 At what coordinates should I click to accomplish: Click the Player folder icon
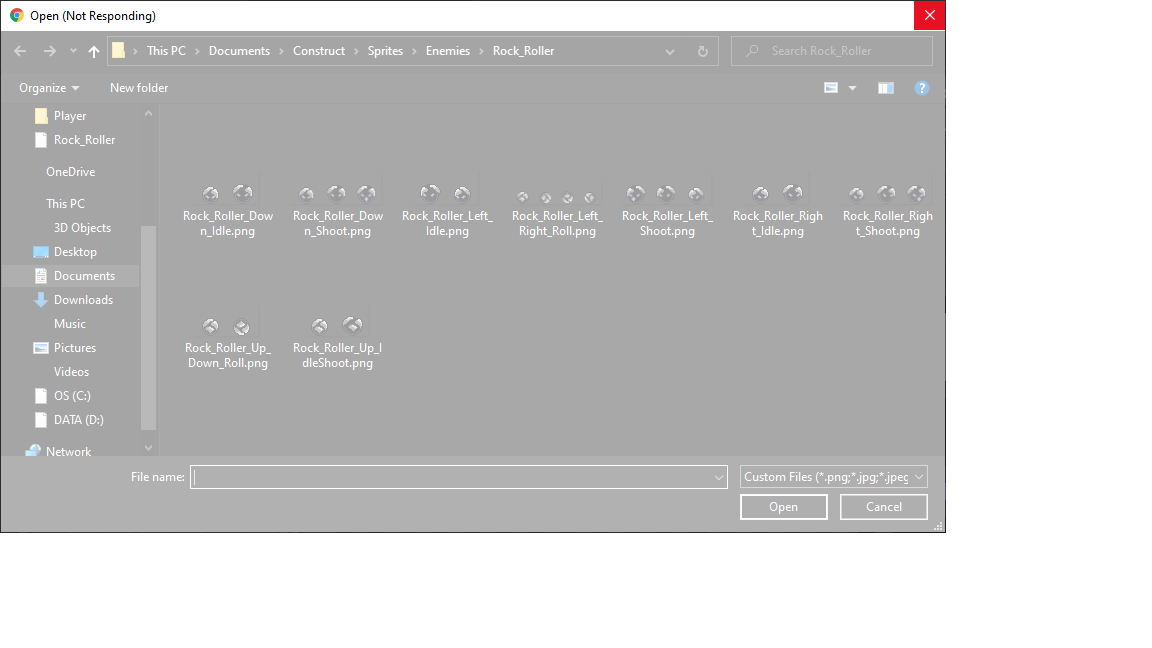point(41,116)
